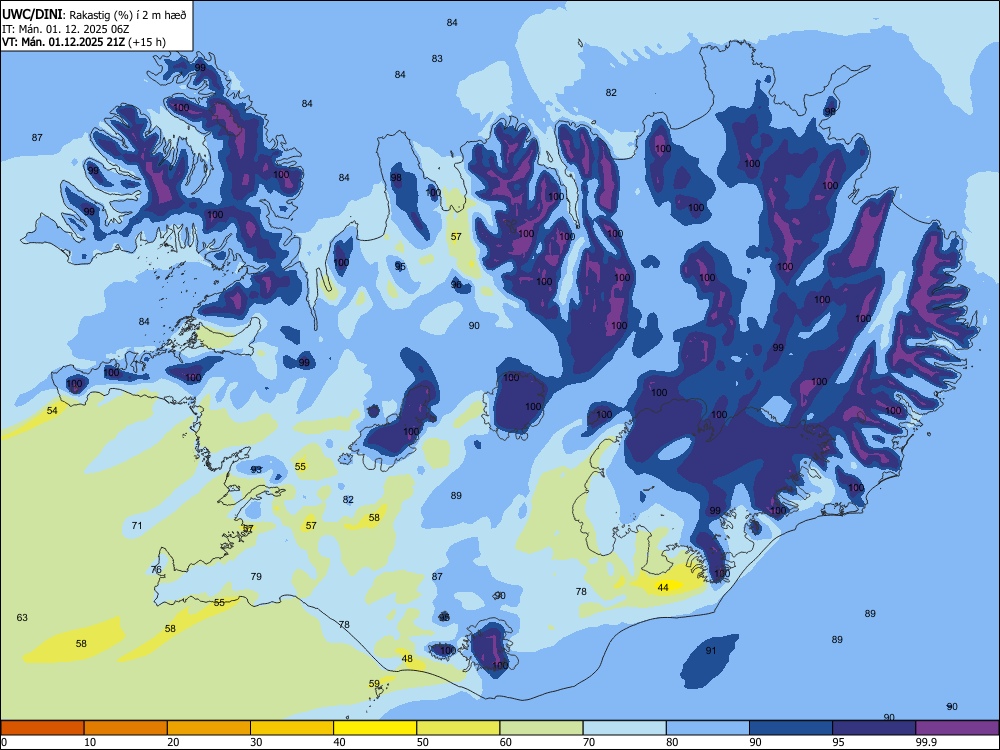Click the legend tick label "30"

(256, 742)
